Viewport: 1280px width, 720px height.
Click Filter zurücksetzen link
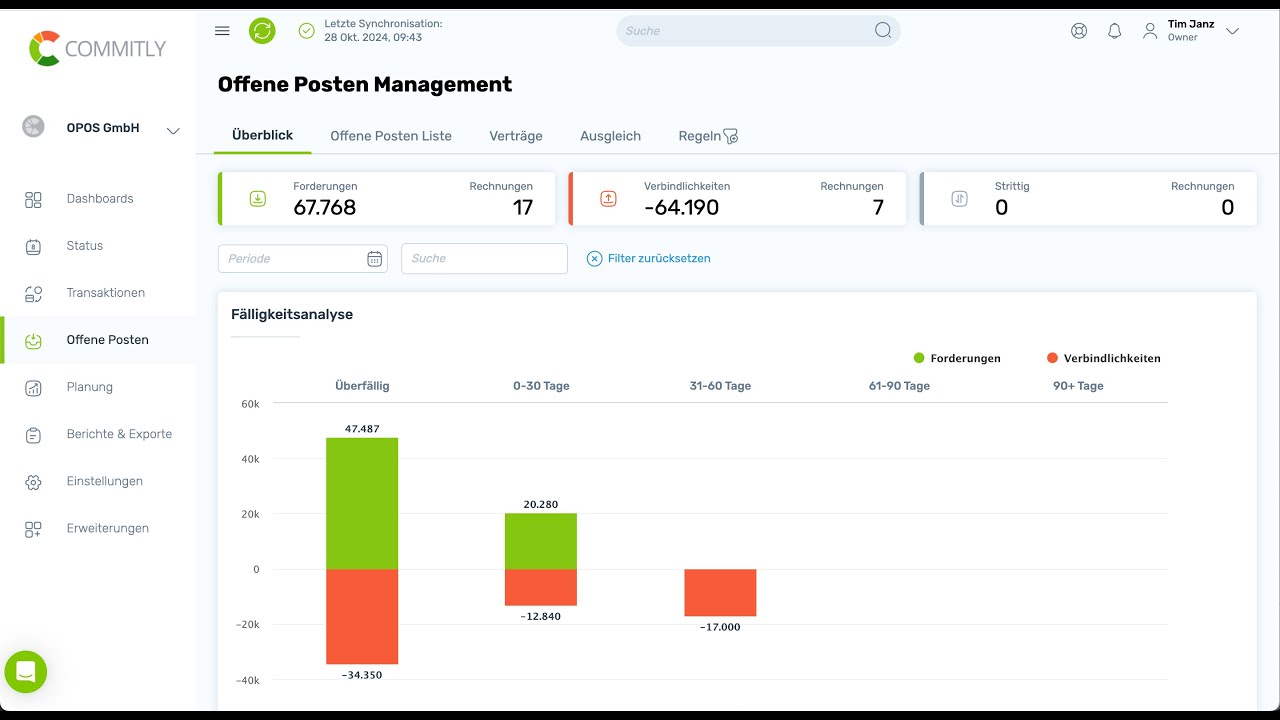tap(659, 258)
